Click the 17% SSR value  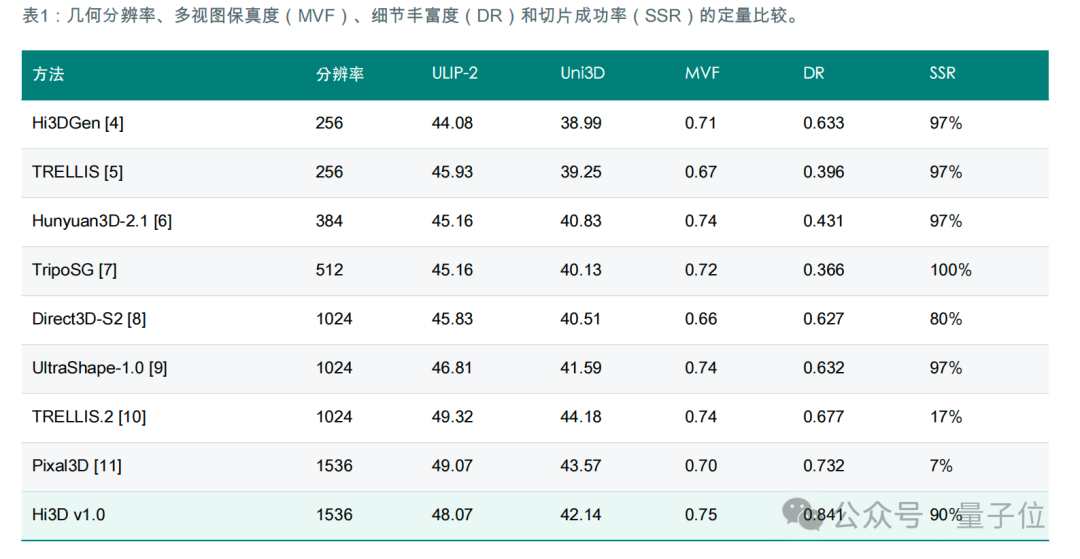pos(946,416)
